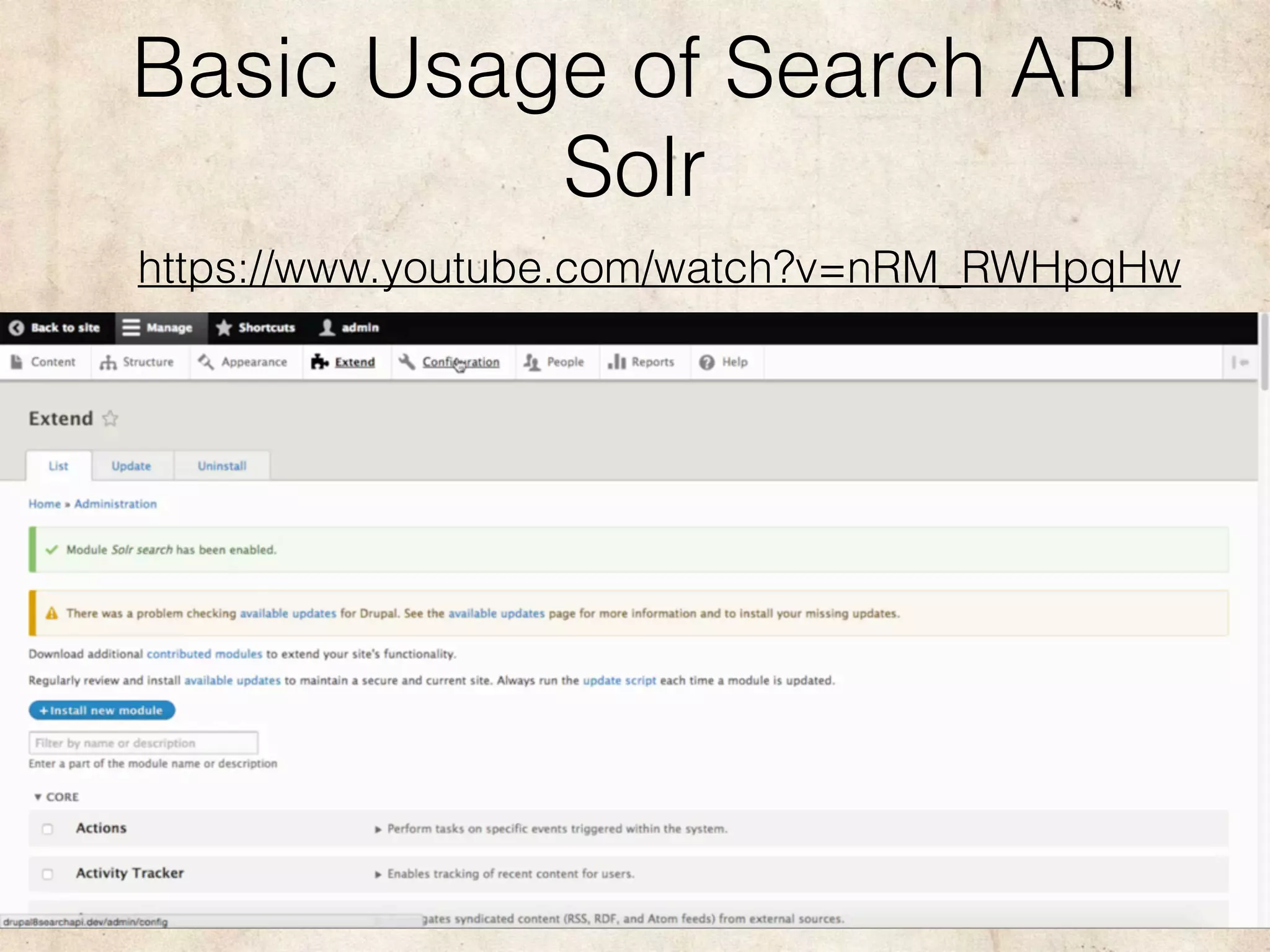Viewport: 1270px width, 952px height.
Task: Open contributed modules link
Action: coord(205,654)
